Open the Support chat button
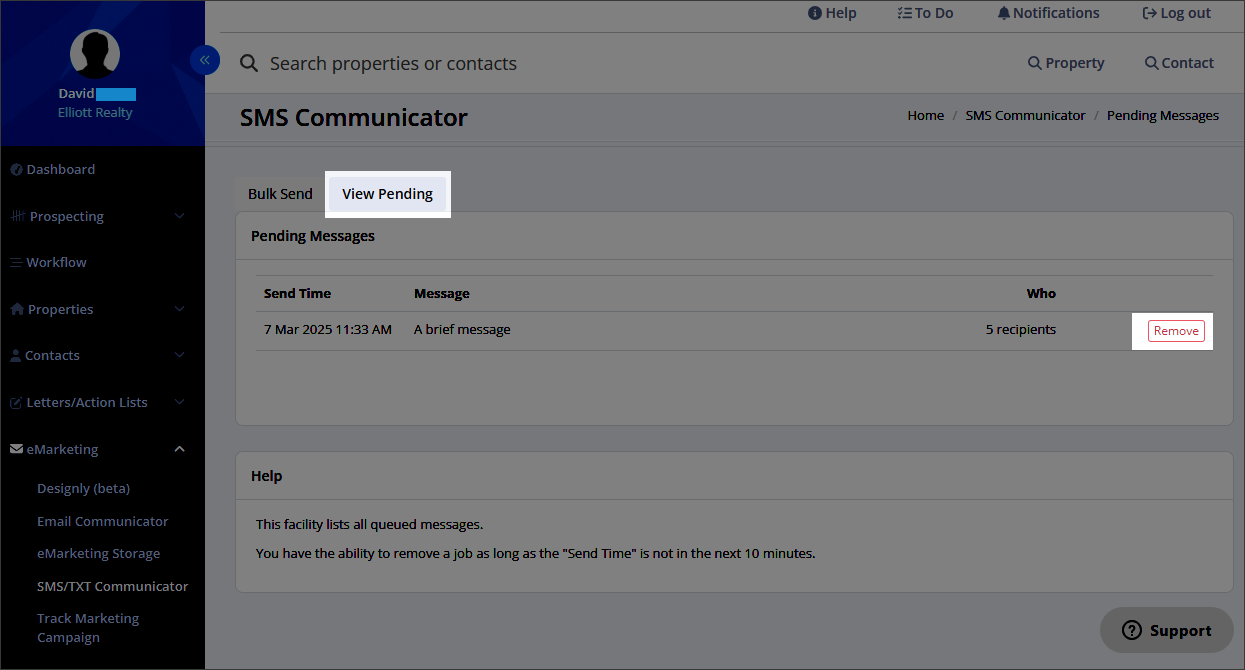Image resolution: width=1245 pixels, height=670 pixels. coord(1166,630)
